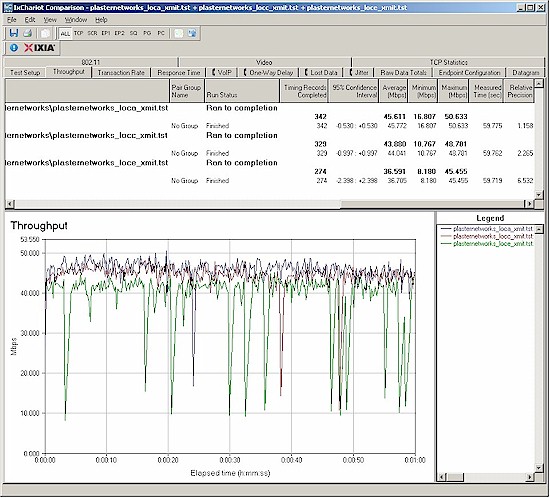Open the View menu
Image resolution: width=550 pixels, height=498 pixels.
(x=50, y=20)
